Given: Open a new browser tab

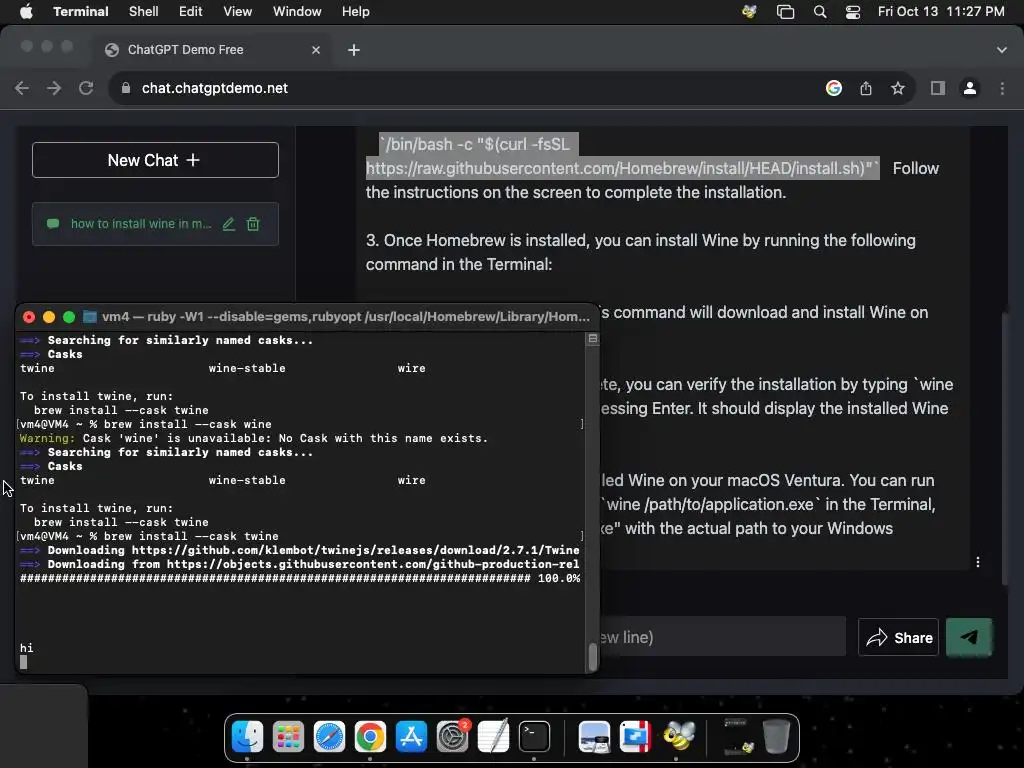Looking at the screenshot, I should pyautogui.click(x=354, y=50).
